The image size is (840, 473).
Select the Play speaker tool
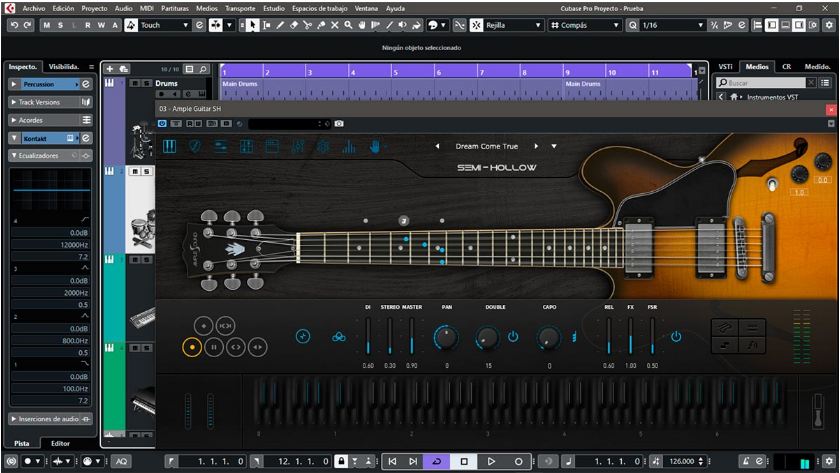point(403,25)
